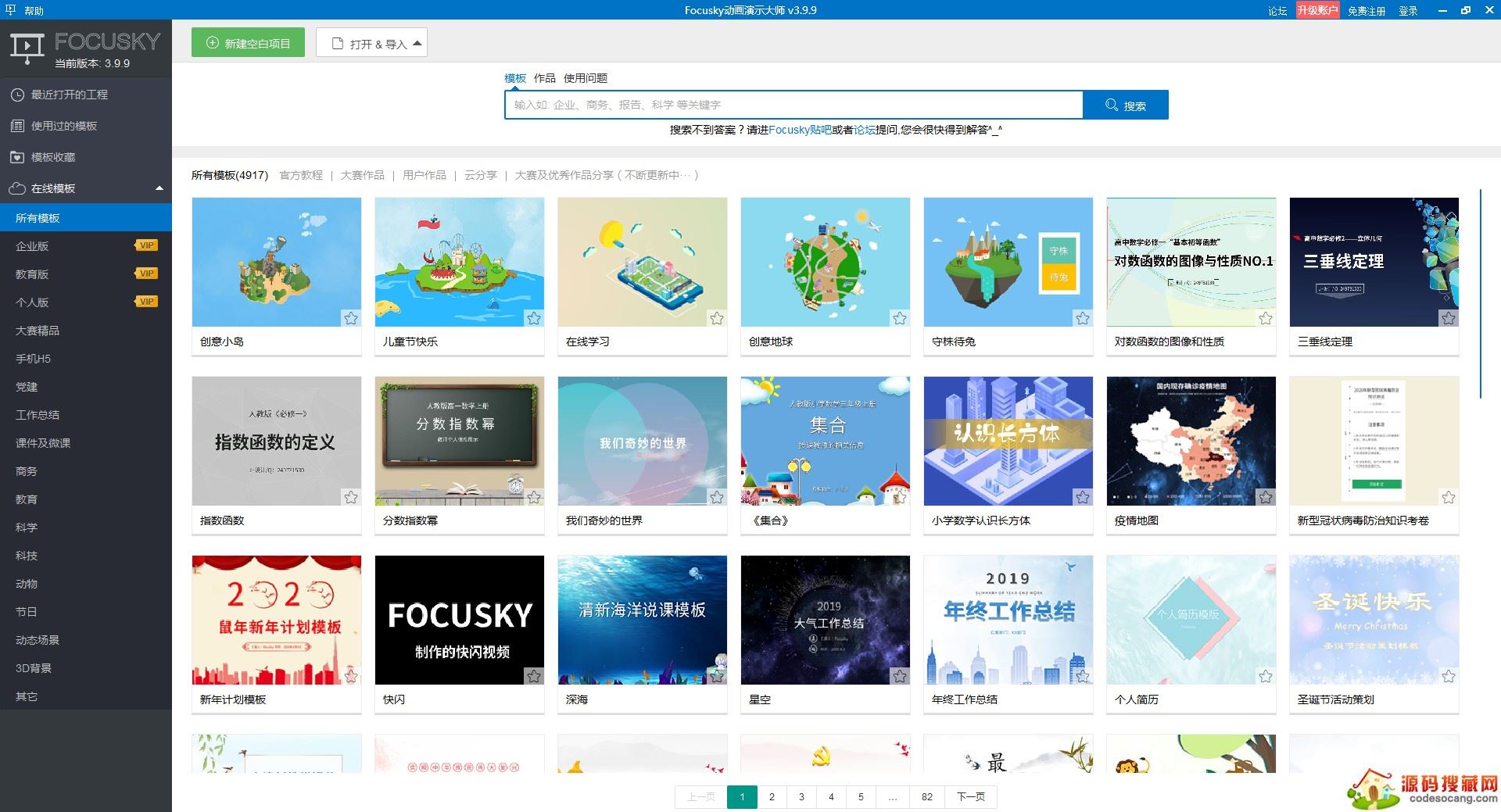The width and height of the screenshot is (1501, 812).
Task: Star the 创意地球 template
Action: click(x=900, y=318)
